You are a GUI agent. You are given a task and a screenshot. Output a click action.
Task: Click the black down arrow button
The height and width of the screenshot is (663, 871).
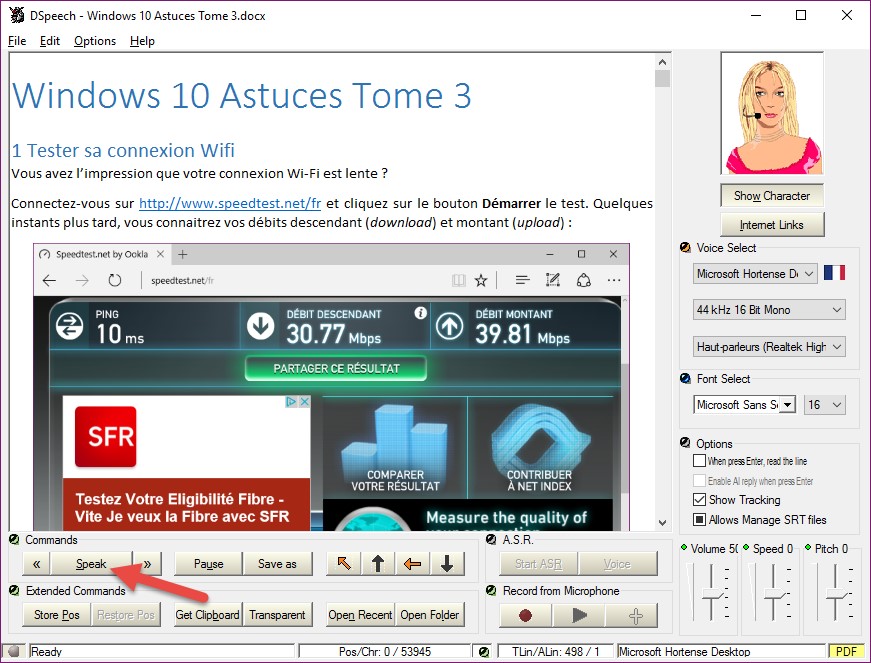446,564
